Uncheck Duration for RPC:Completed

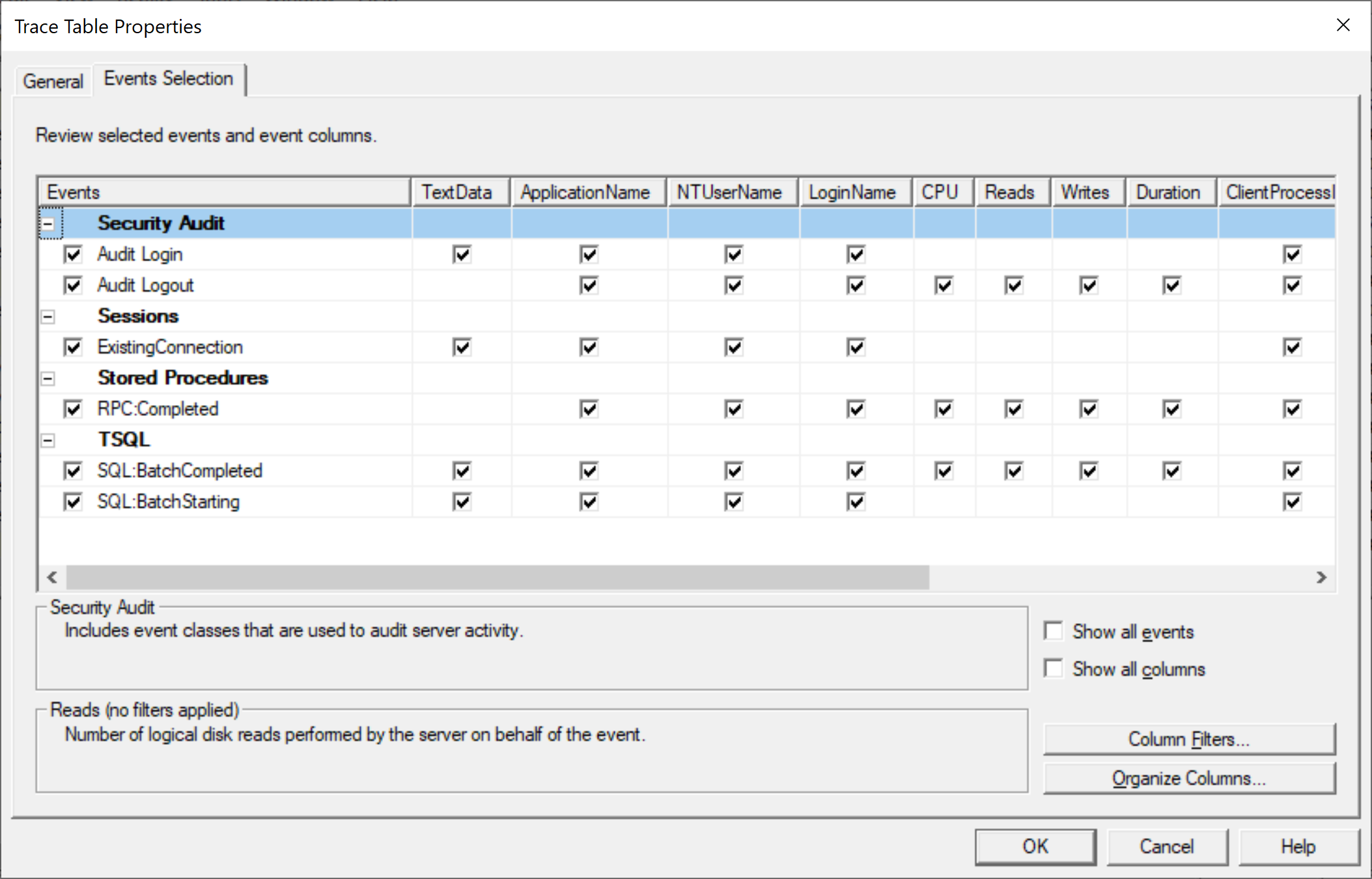1171,409
